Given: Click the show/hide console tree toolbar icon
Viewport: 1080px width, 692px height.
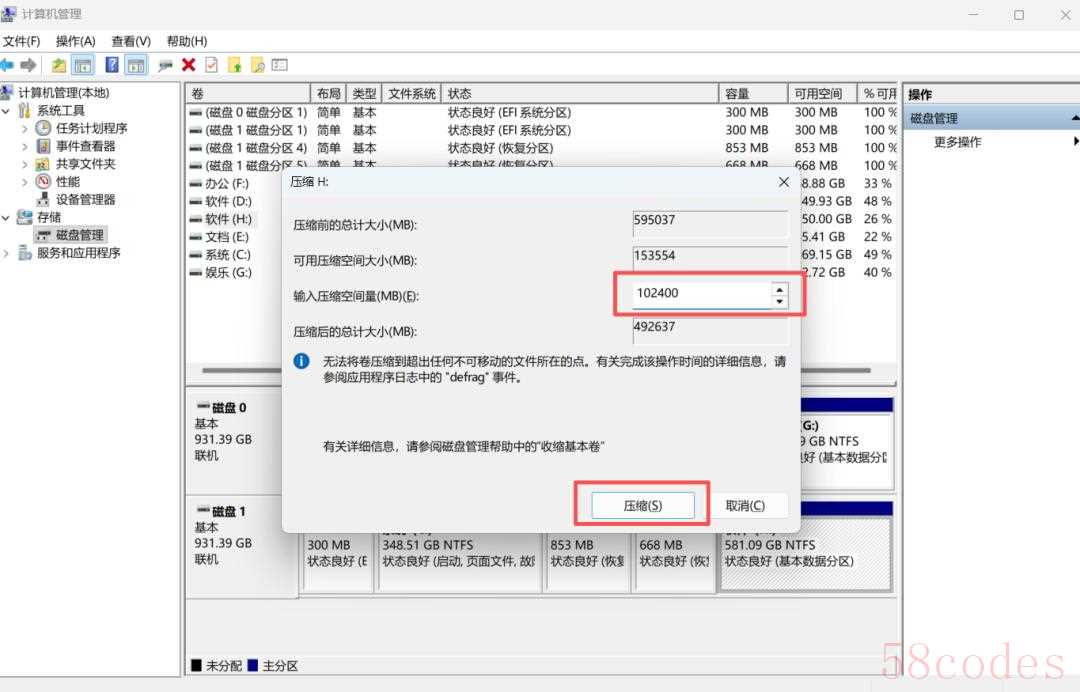Looking at the screenshot, I should (83, 65).
